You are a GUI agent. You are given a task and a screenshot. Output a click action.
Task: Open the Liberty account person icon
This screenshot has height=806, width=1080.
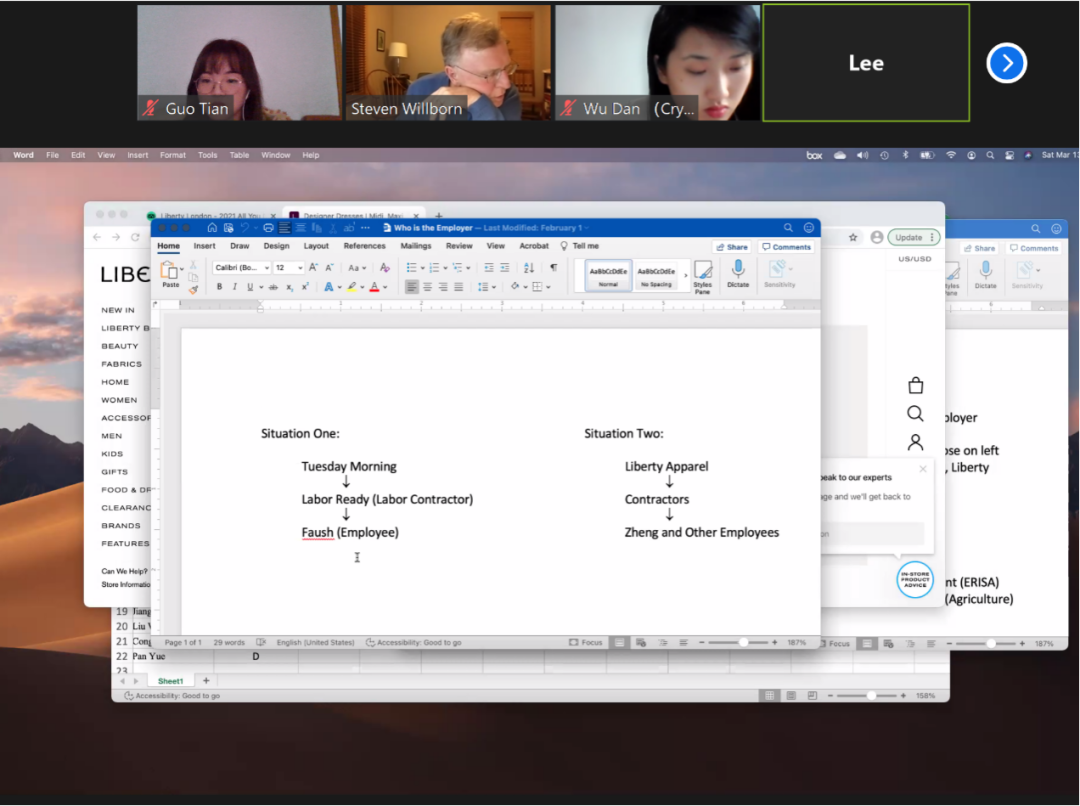click(915, 442)
